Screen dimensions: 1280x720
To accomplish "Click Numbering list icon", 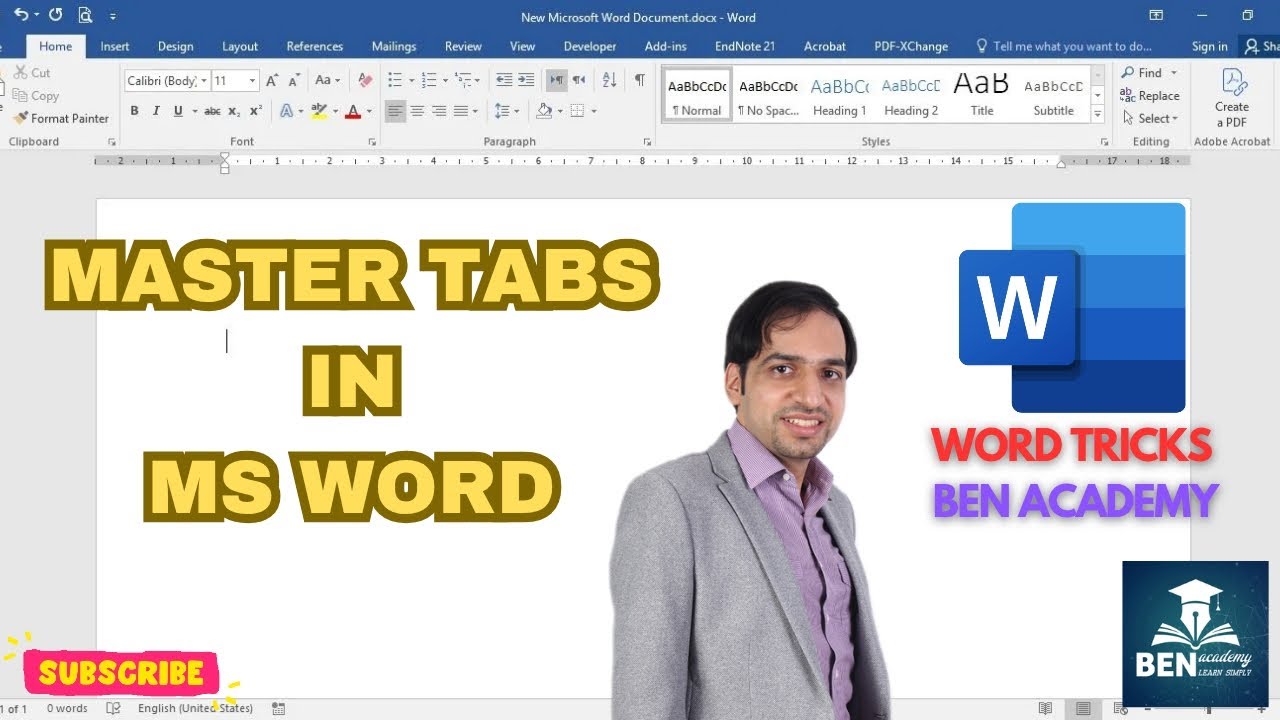I will point(429,80).
